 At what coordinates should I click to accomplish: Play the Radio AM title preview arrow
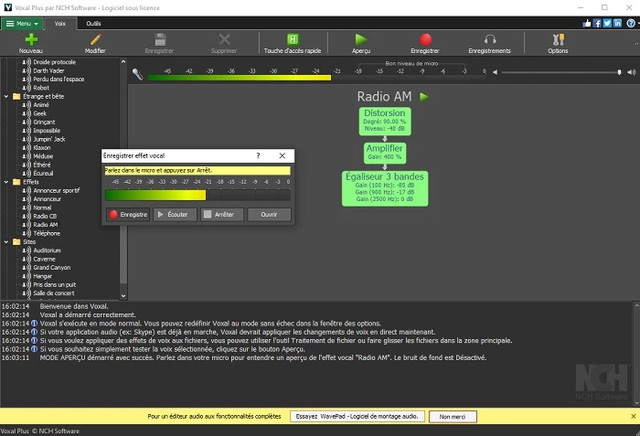coord(424,97)
